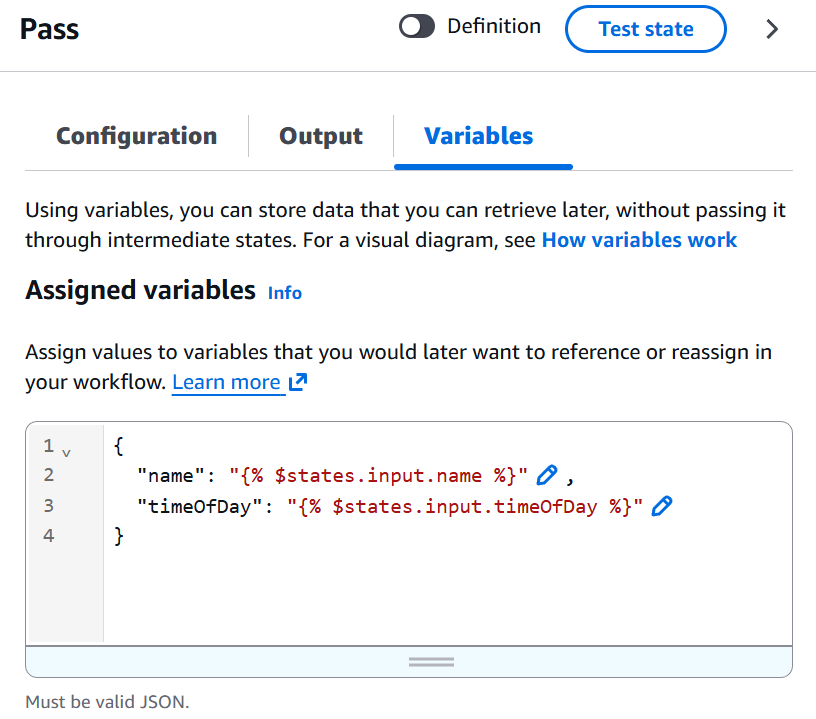This screenshot has height=719, width=816.
Task: Open the side panel using the right chevron
Action: click(x=772, y=29)
